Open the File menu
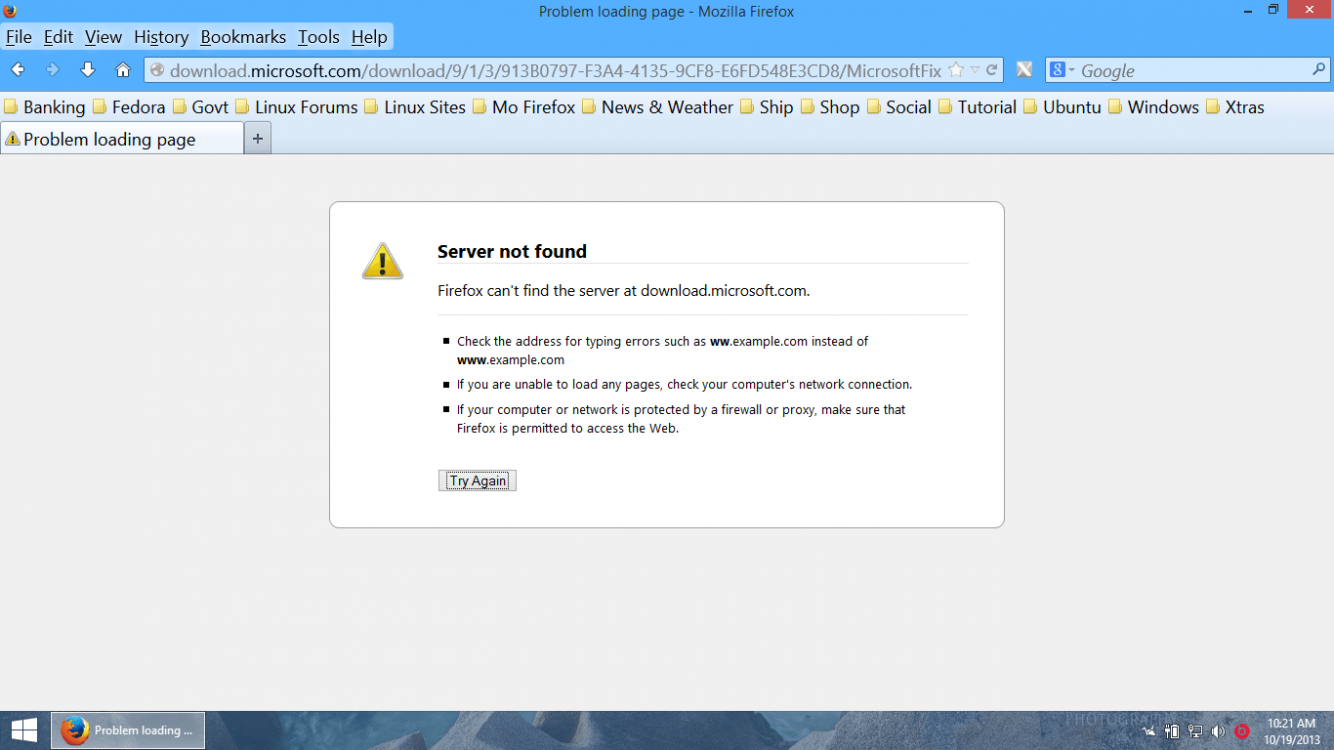Viewport: 1334px width, 750px height. 19,37
